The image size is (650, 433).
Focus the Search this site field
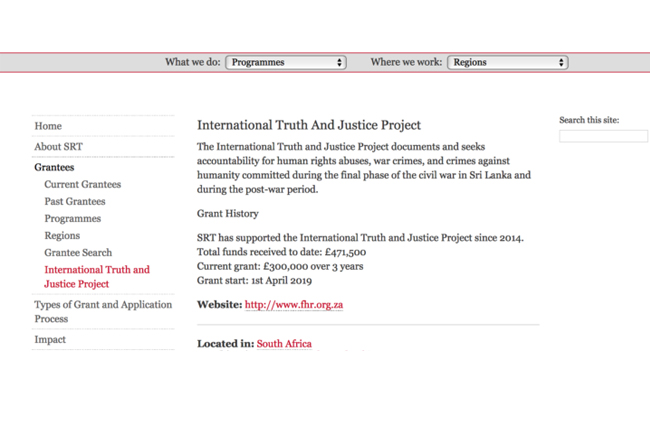tap(603, 136)
